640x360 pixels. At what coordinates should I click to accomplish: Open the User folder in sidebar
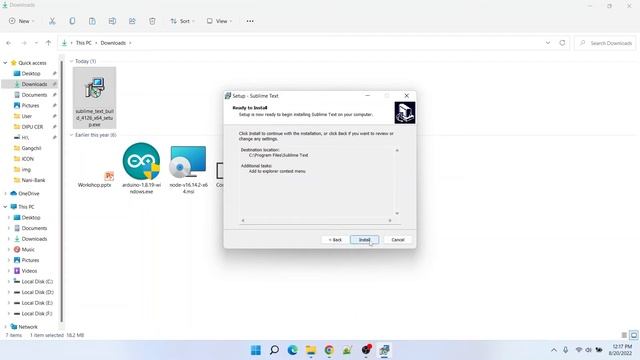point(27,116)
